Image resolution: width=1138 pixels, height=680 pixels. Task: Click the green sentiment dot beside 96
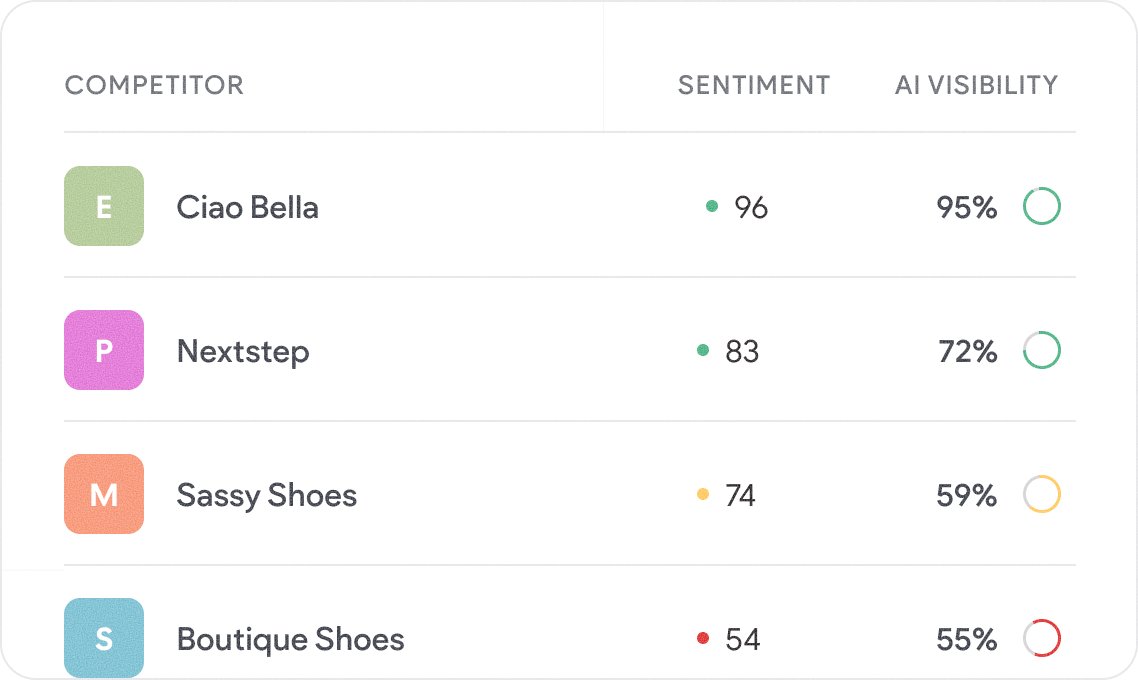click(x=712, y=206)
